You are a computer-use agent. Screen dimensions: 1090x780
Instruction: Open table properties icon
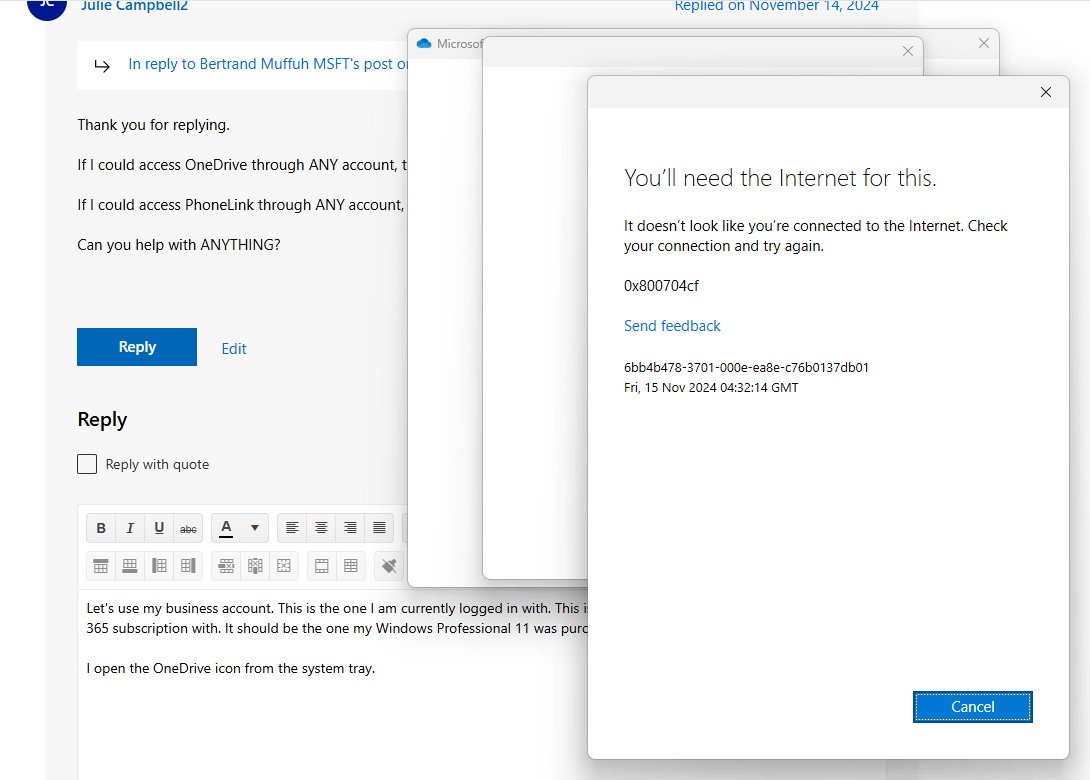coord(350,566)
